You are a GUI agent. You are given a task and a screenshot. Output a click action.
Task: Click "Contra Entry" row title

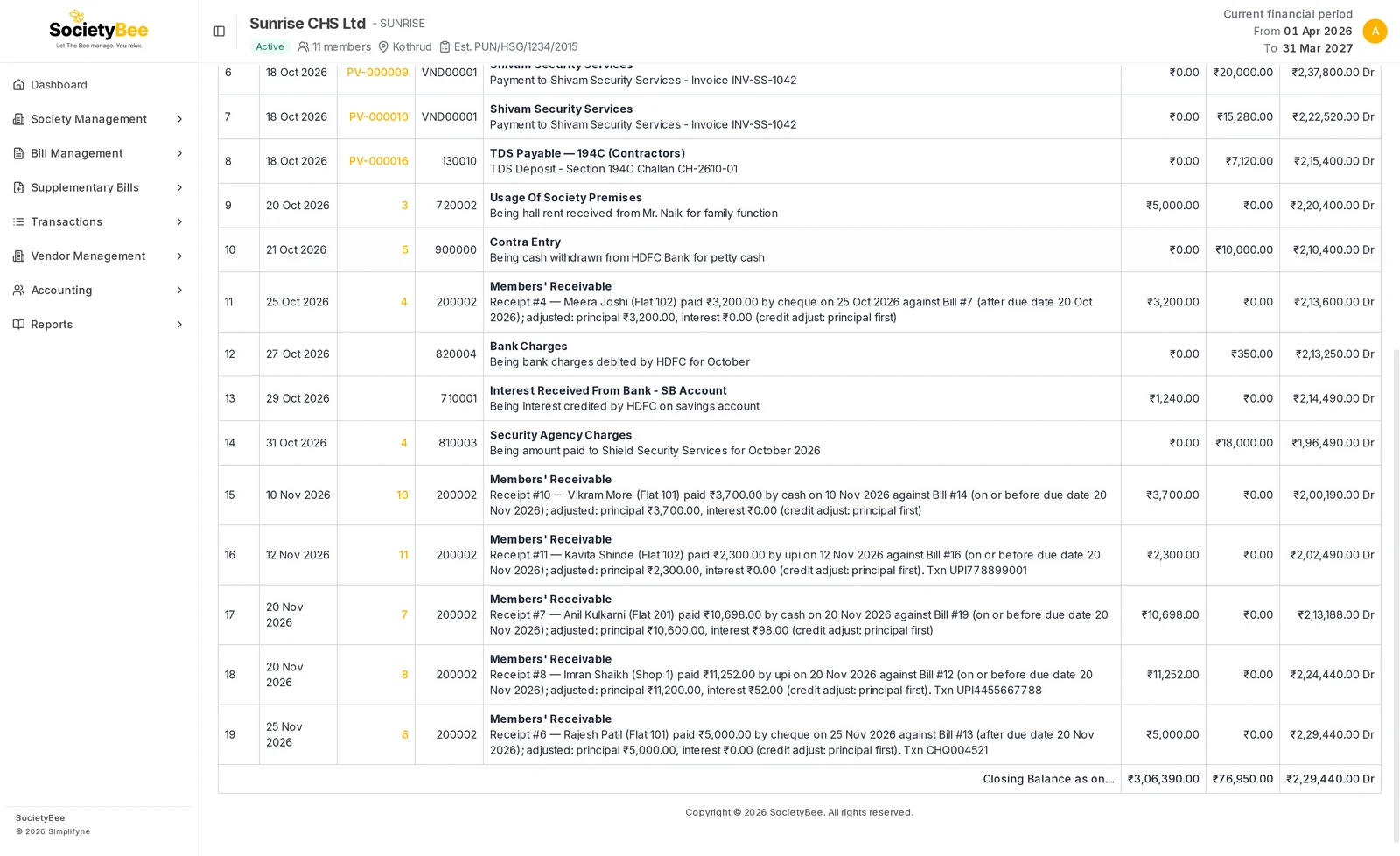(x=525, y=242)
